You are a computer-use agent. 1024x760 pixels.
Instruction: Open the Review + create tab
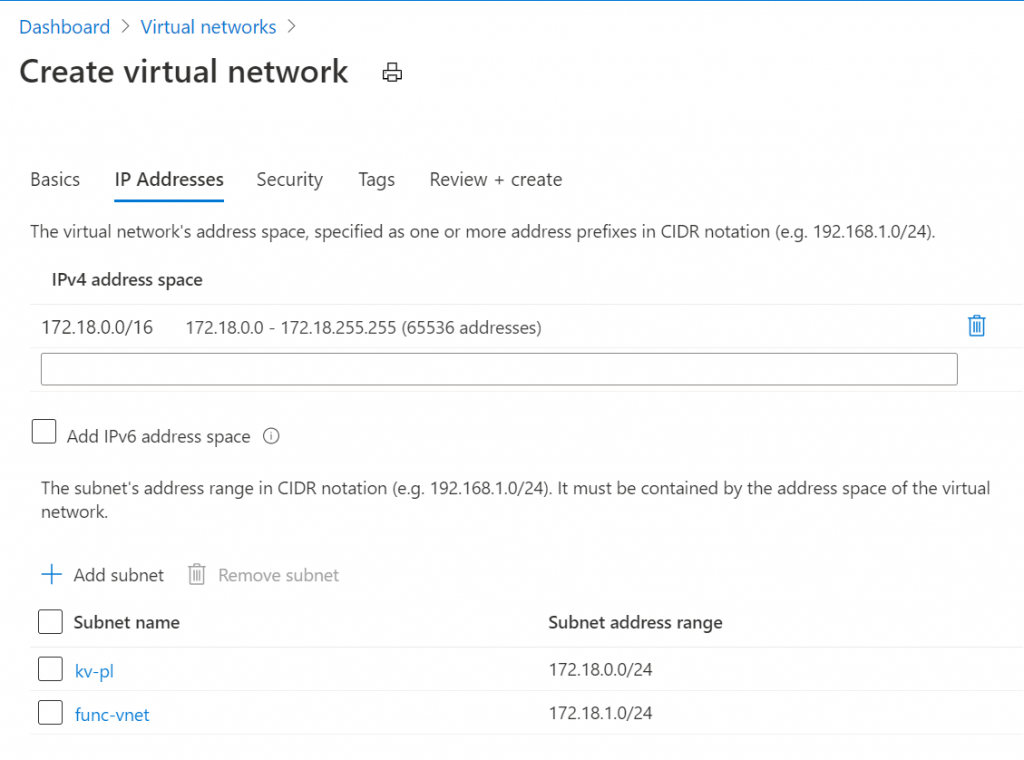point(495,180)
